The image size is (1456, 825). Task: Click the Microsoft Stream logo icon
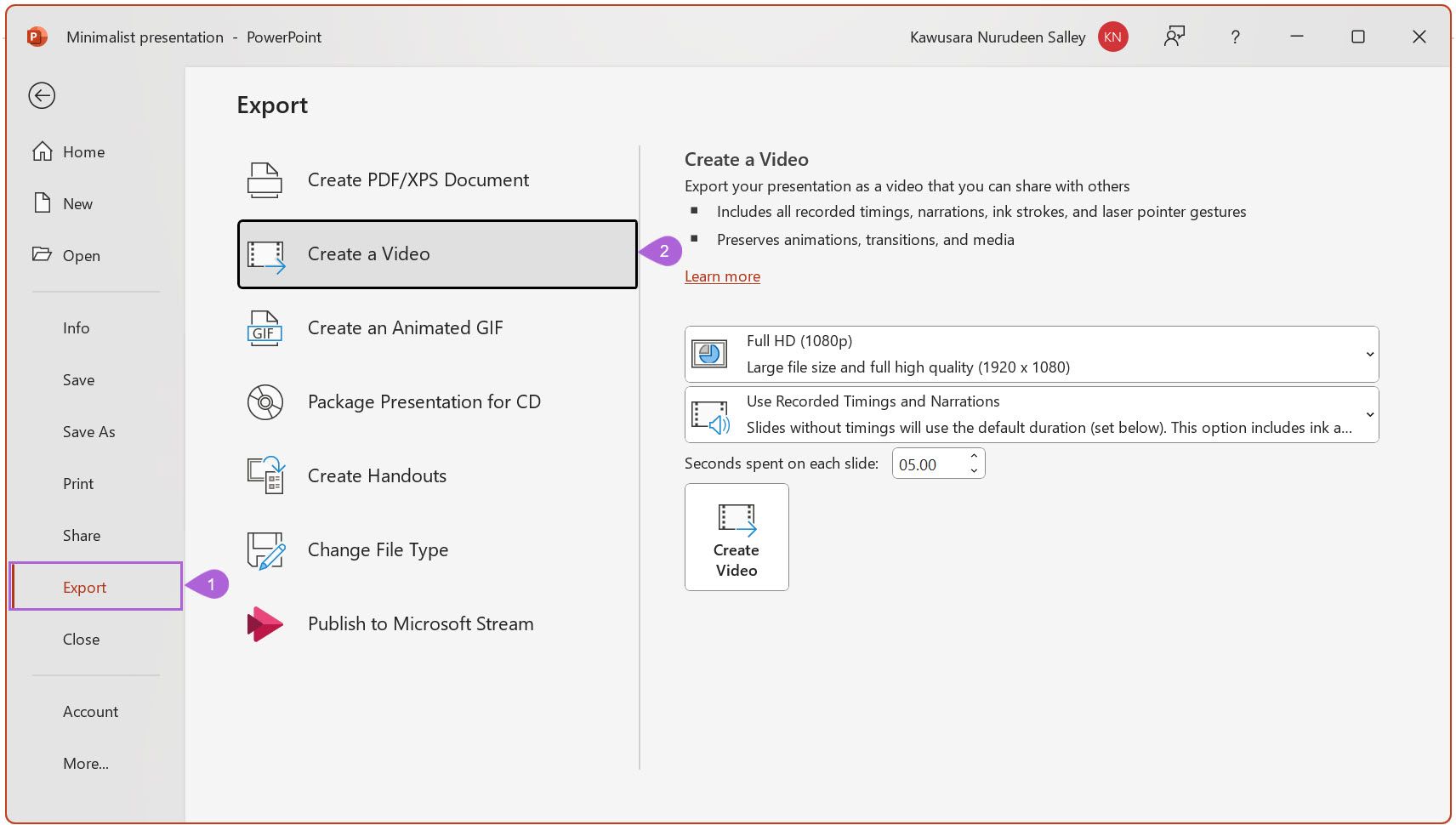coord(264,624)
